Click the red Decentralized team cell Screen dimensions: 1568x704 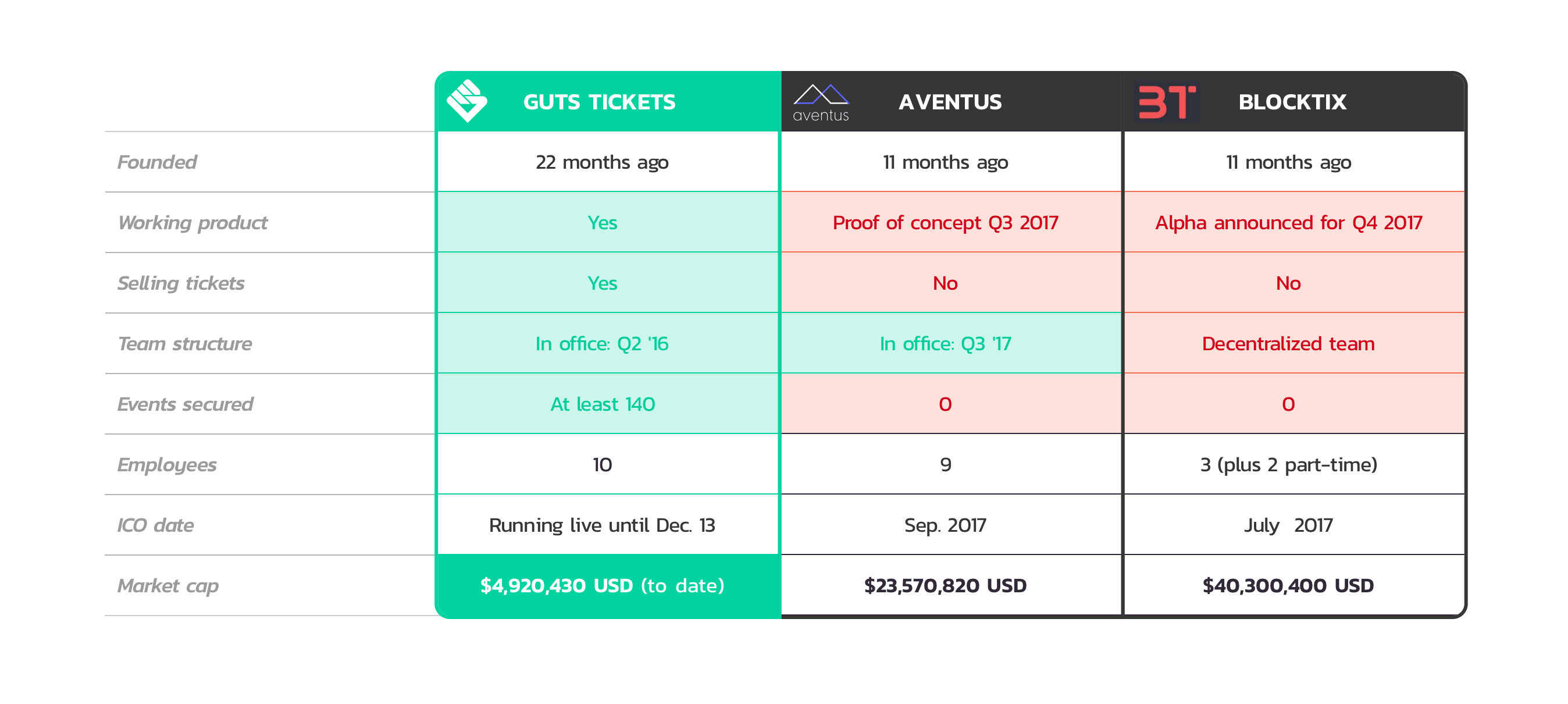click(1293, 343)
